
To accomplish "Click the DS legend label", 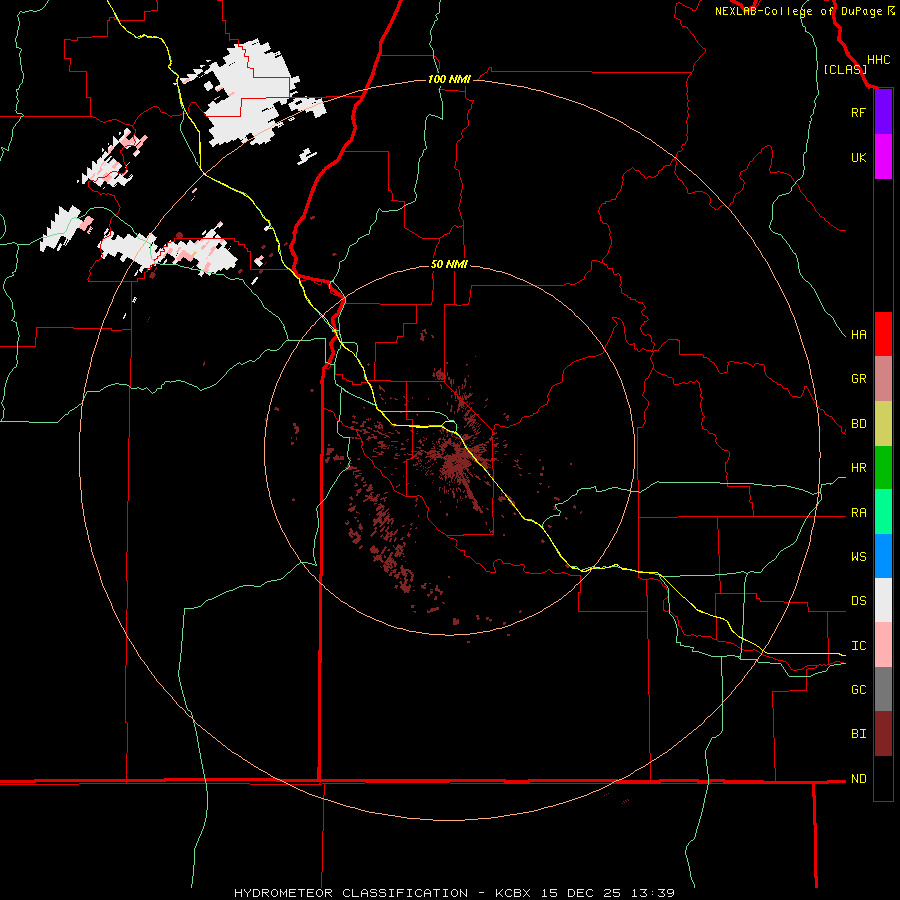I will click(x=858, y=600).
